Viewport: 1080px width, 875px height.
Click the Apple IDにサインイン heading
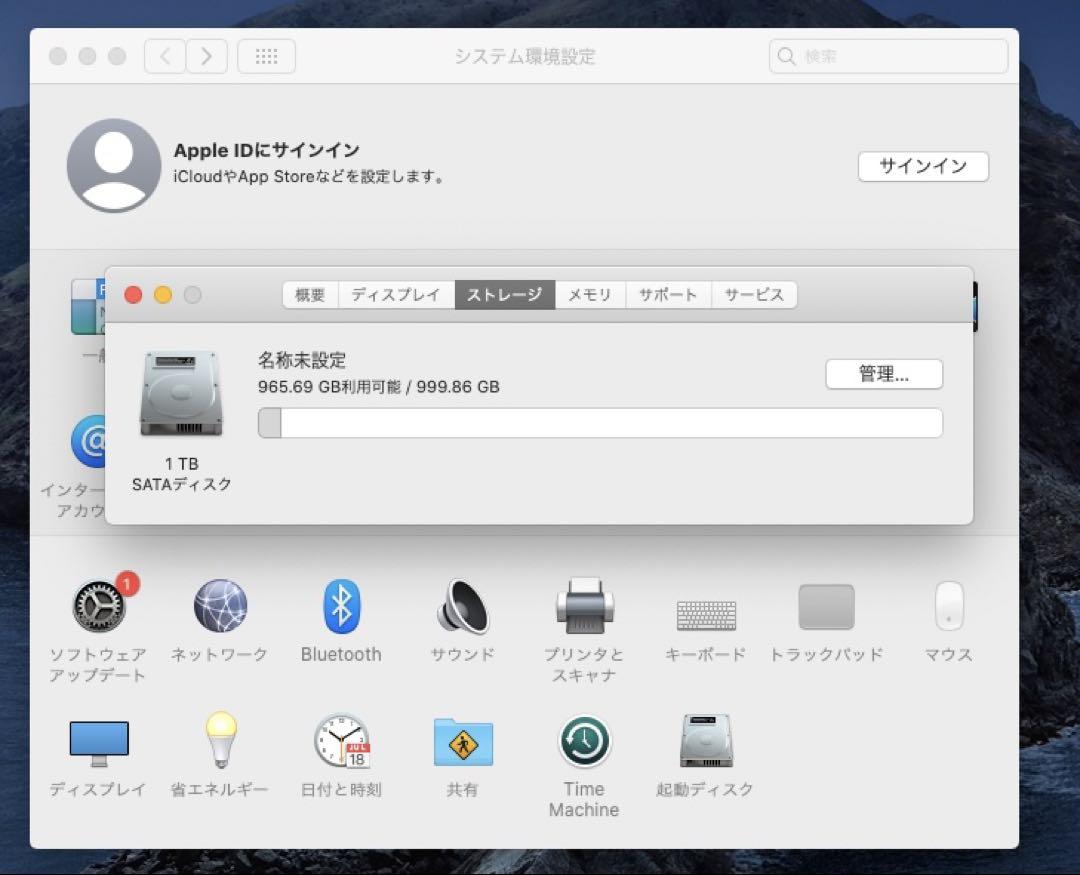[267, 150]
